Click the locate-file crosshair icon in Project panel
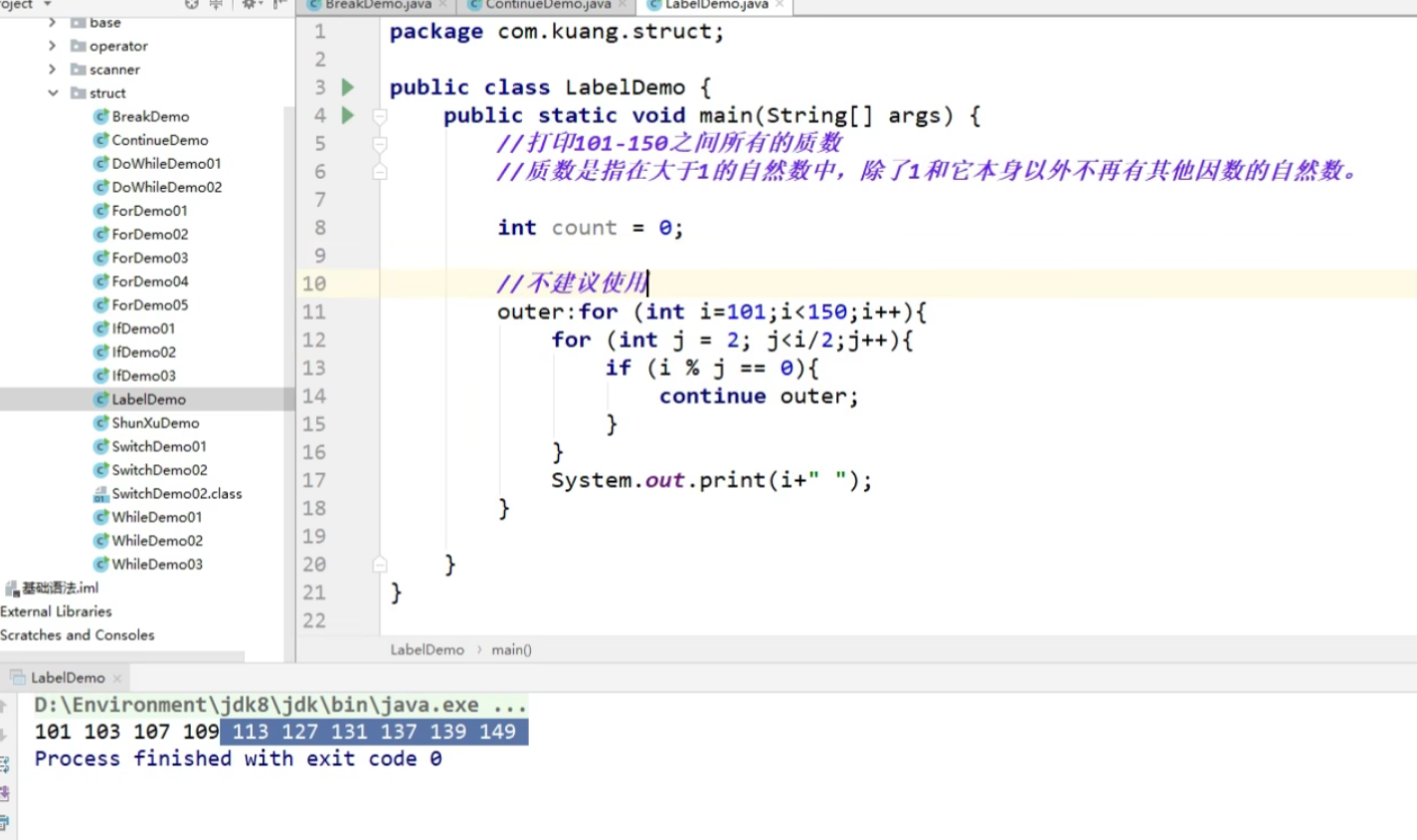The height and width of the screenshot is (840, 1417). pos(192,5)
